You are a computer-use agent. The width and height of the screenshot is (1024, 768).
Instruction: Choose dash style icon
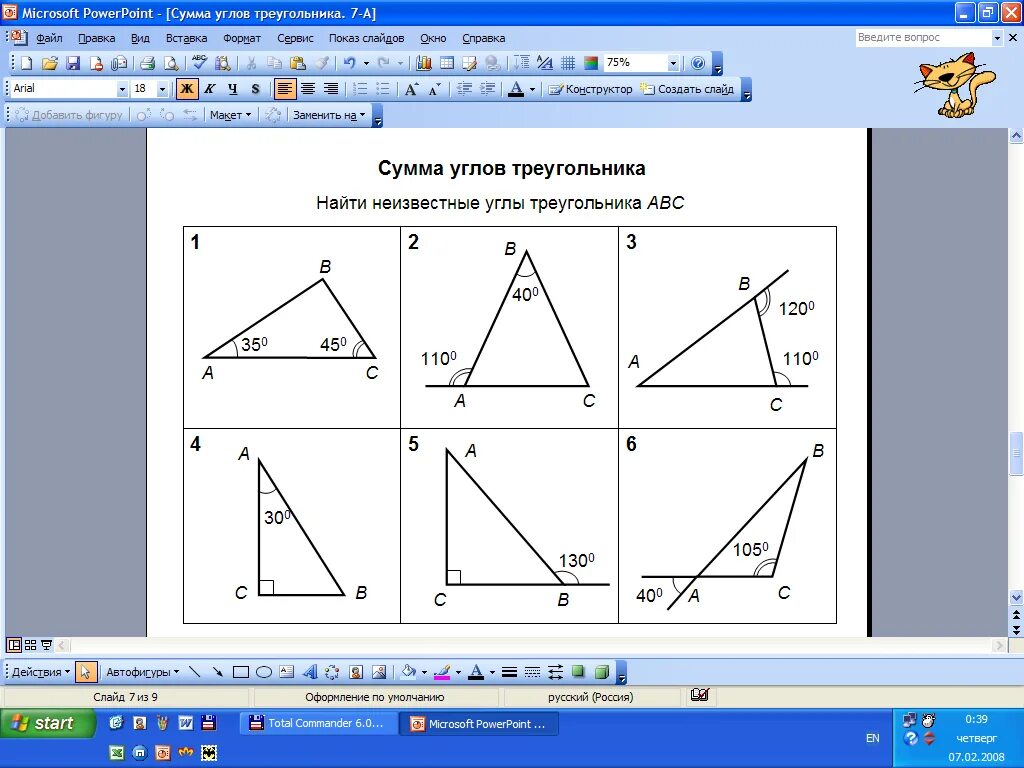tap(532, 671)
